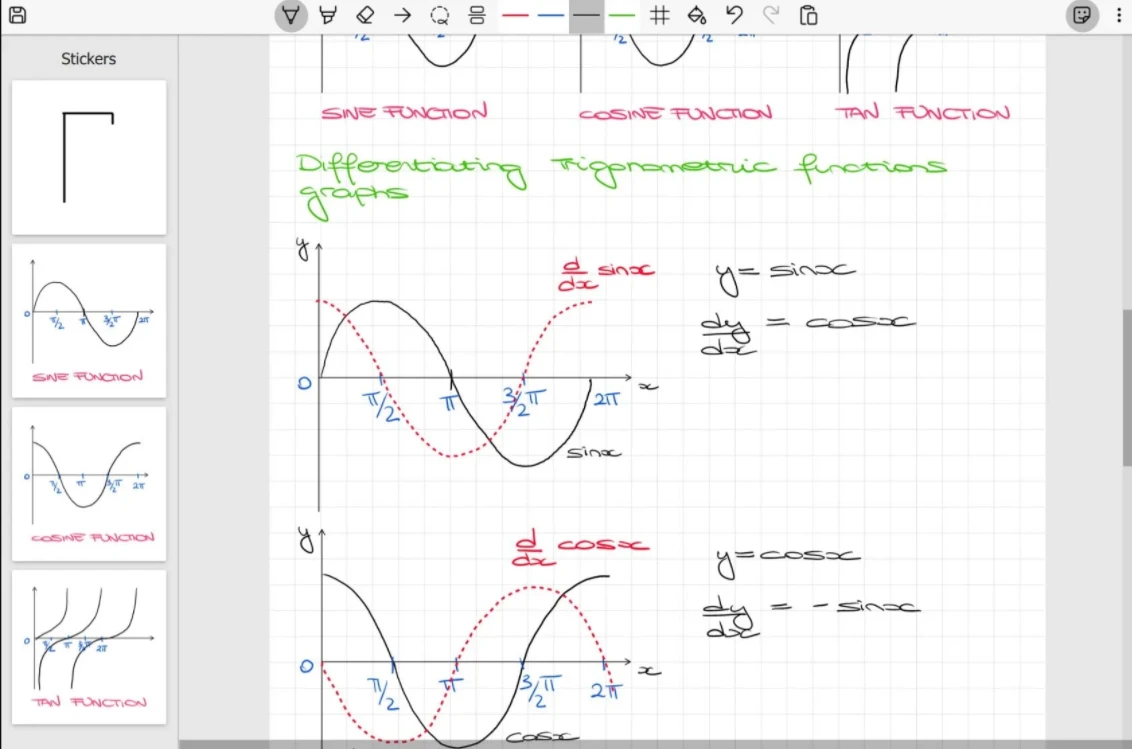Save the note with the save icon
The width and height of the screenshot is (1132, 749).
tap(17, 15)
